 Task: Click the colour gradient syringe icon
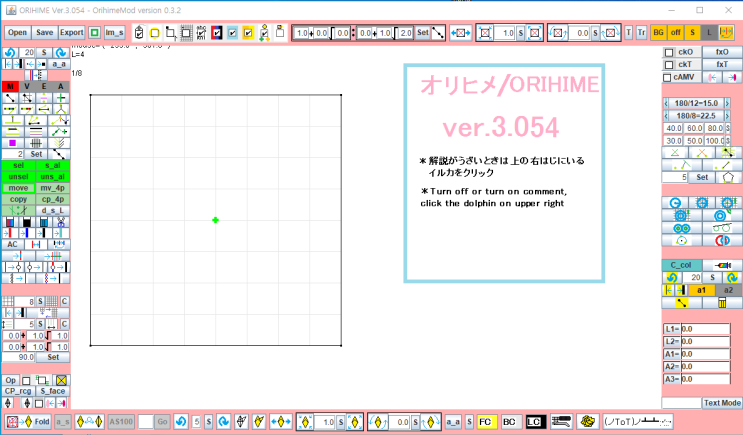[x=722, y=265]
